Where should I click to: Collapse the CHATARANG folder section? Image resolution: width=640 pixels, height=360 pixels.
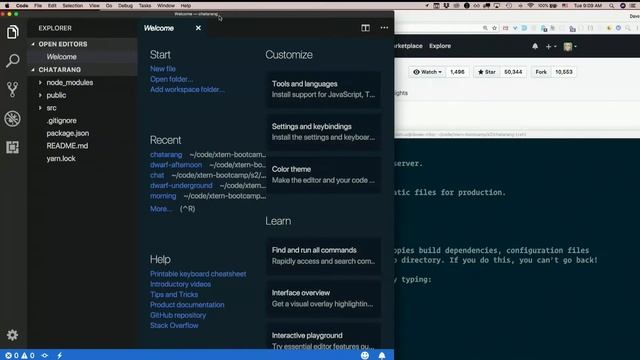[x=33, y=70]
